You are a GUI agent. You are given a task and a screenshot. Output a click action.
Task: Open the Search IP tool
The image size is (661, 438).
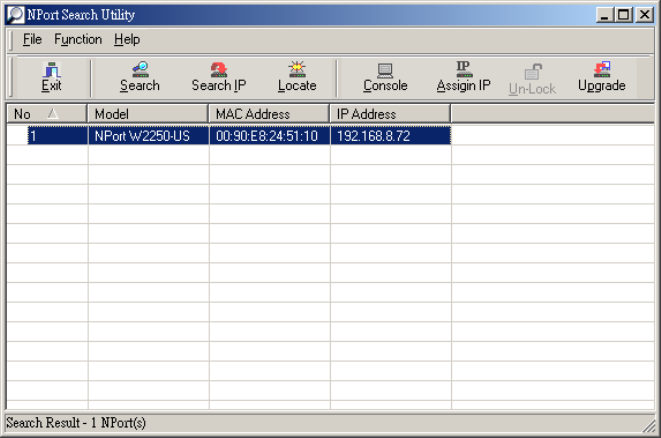(218, 78)
